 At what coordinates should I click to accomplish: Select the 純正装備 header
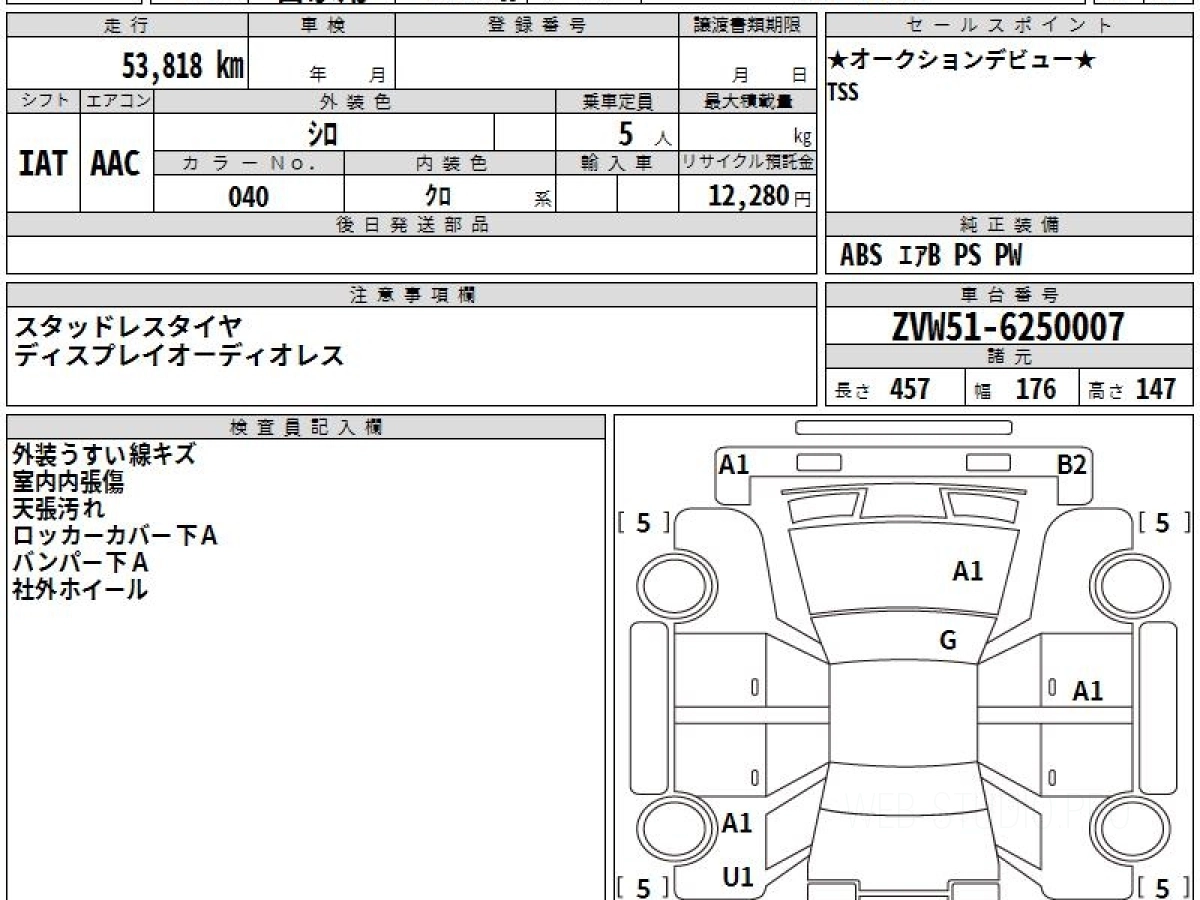[1010, 225]
